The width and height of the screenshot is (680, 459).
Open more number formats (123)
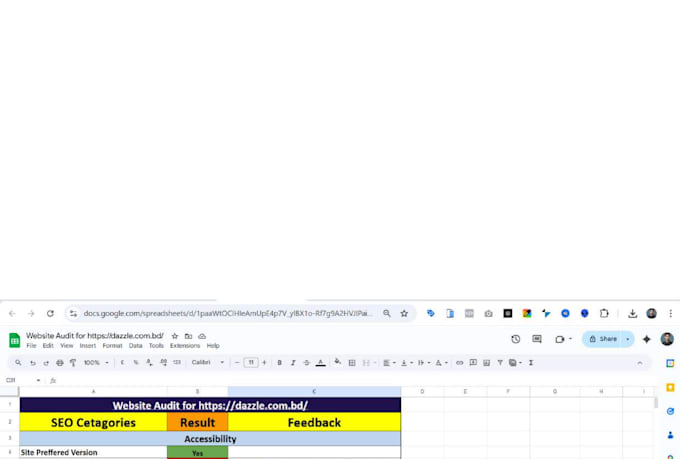pos(177,363)
